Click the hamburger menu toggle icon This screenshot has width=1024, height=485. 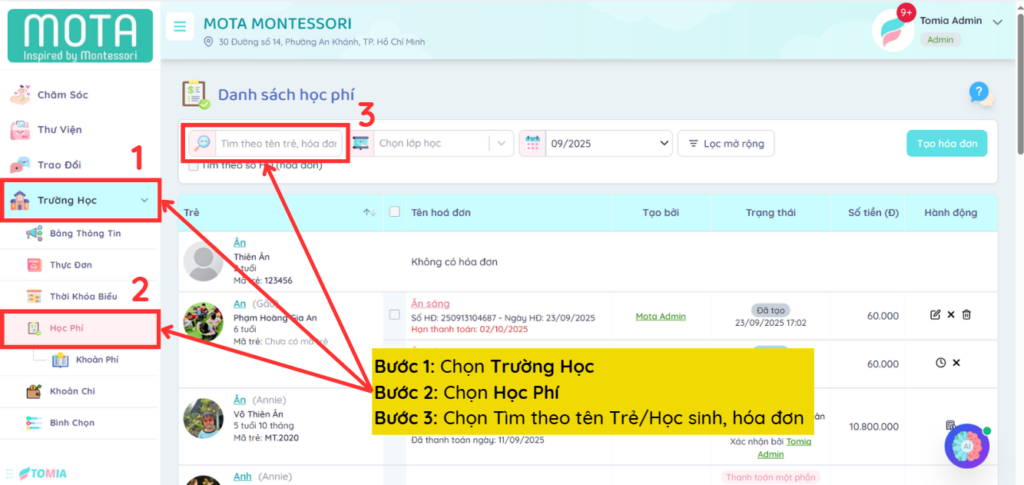tap(179, 27)
